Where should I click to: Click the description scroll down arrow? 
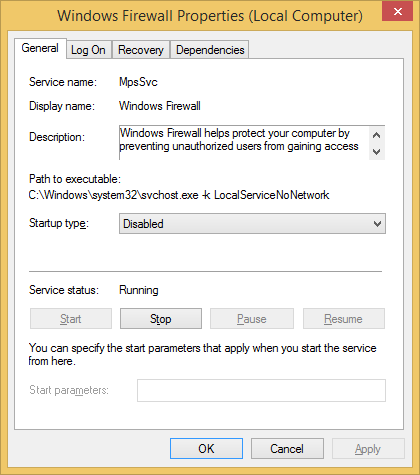click(377, 152)
